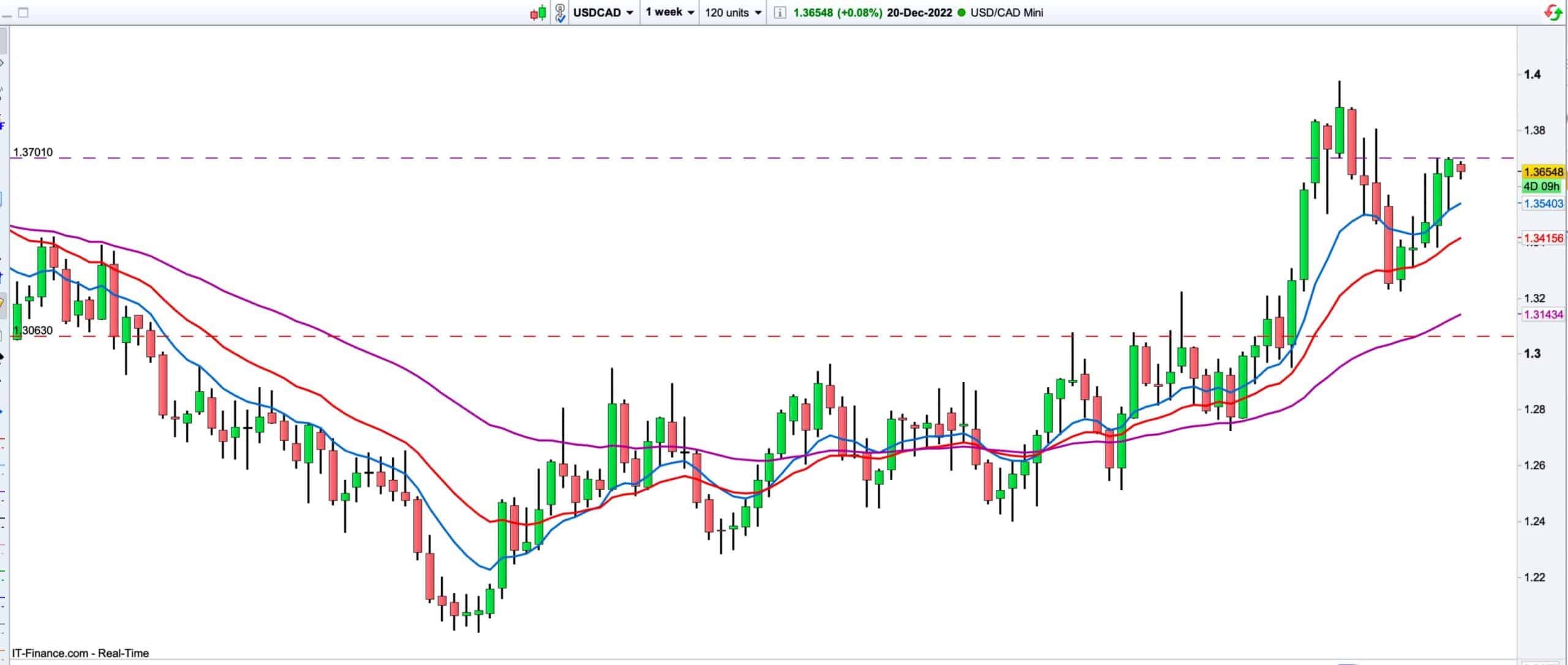The height and width of the screenshot is (665, 1568).
Task: Click the red-green refresh arrows icon
Action: [x=1554, y=12]
